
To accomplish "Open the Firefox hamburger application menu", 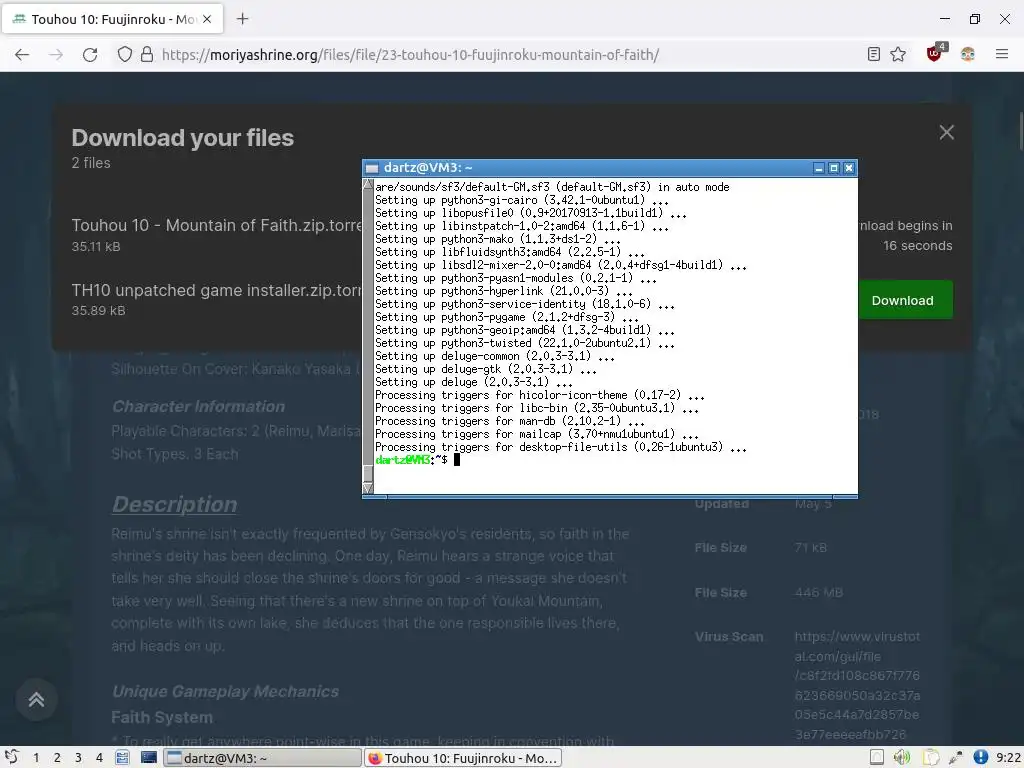I will [1002, 54].
